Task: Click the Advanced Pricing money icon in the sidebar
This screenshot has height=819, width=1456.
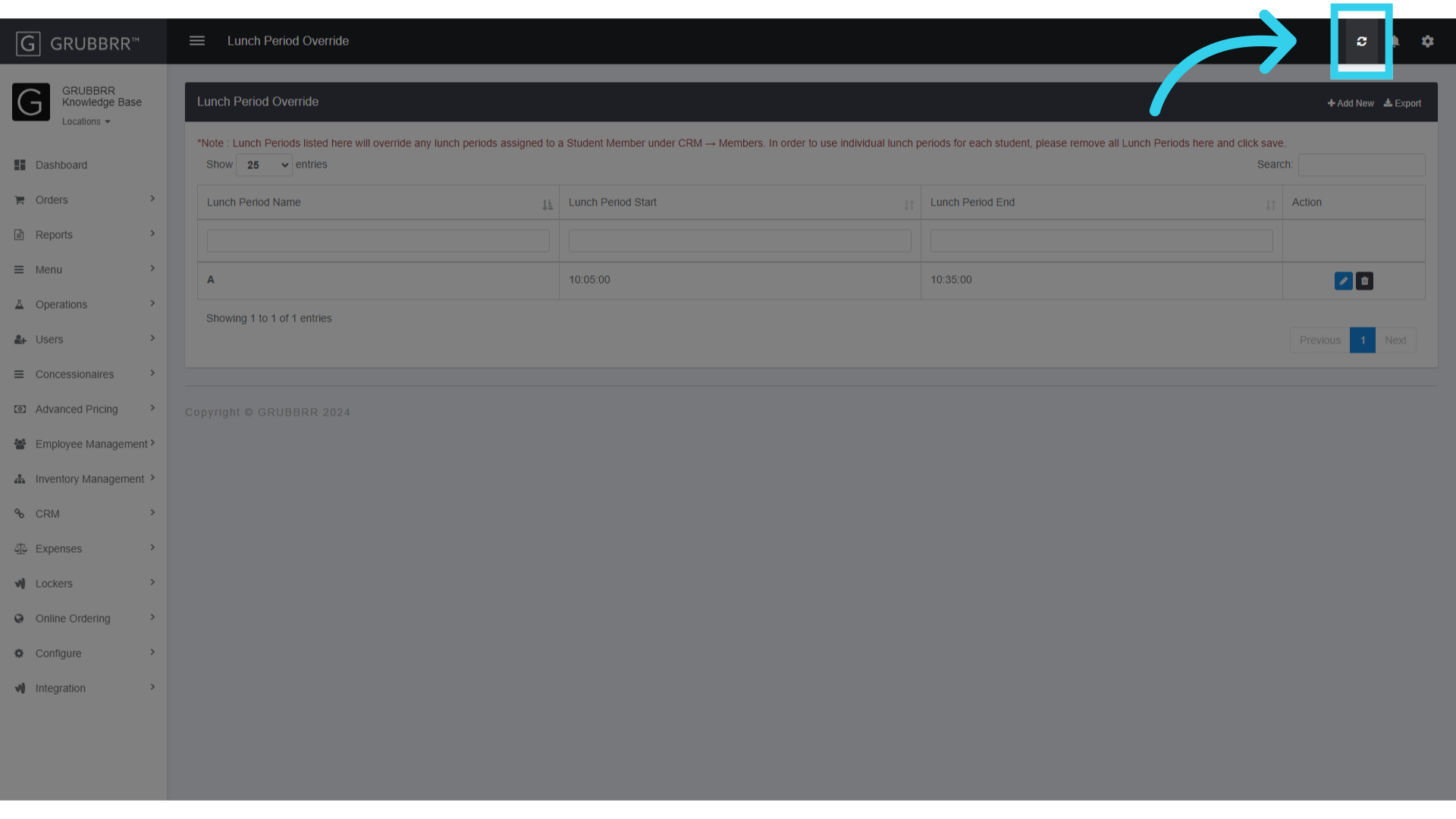Action: (20, 409)
